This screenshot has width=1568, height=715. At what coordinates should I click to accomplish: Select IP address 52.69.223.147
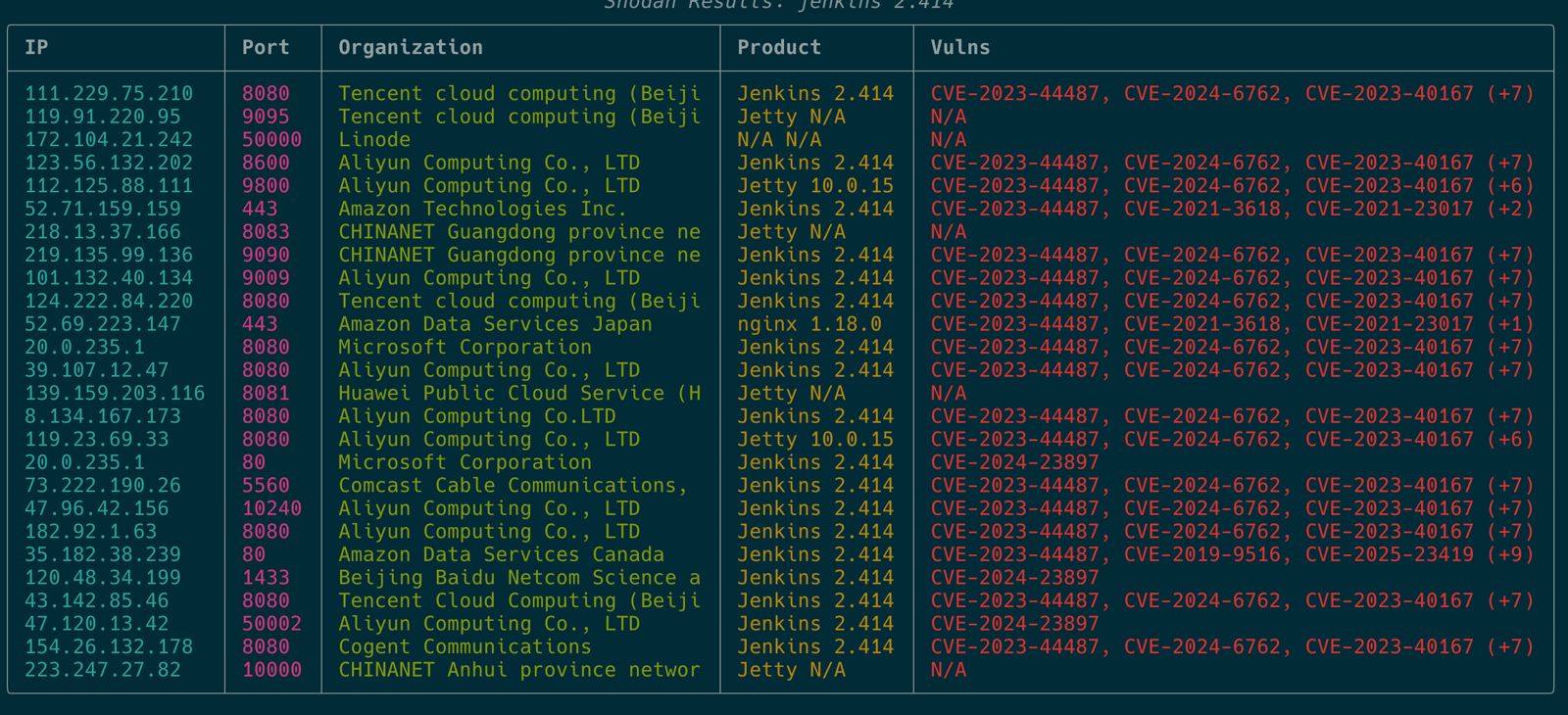pos(103,324)
